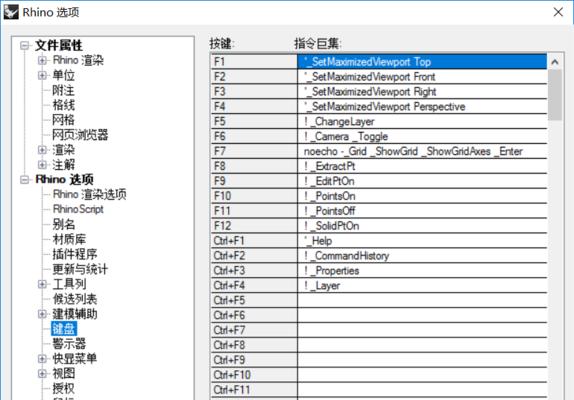Expand the 工具列 tree node

tap(42, 284)
